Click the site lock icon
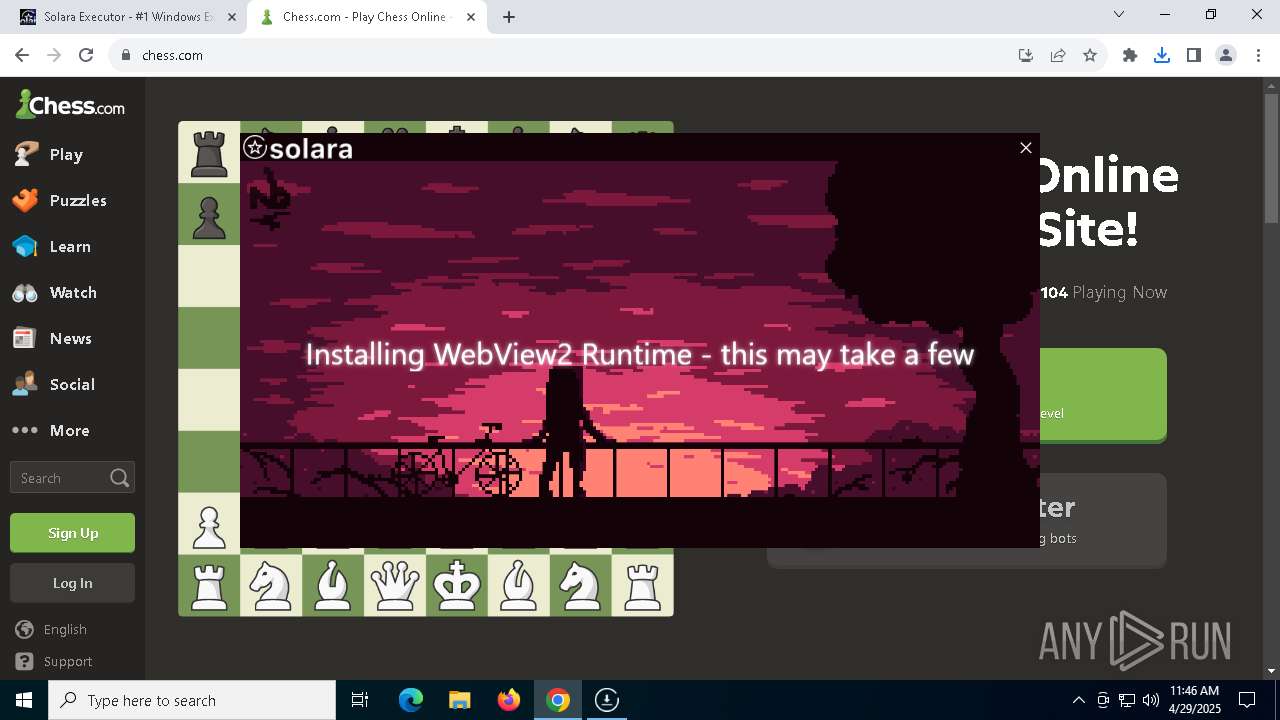This screenshot has height=720, width=1280. click(125, 55)
